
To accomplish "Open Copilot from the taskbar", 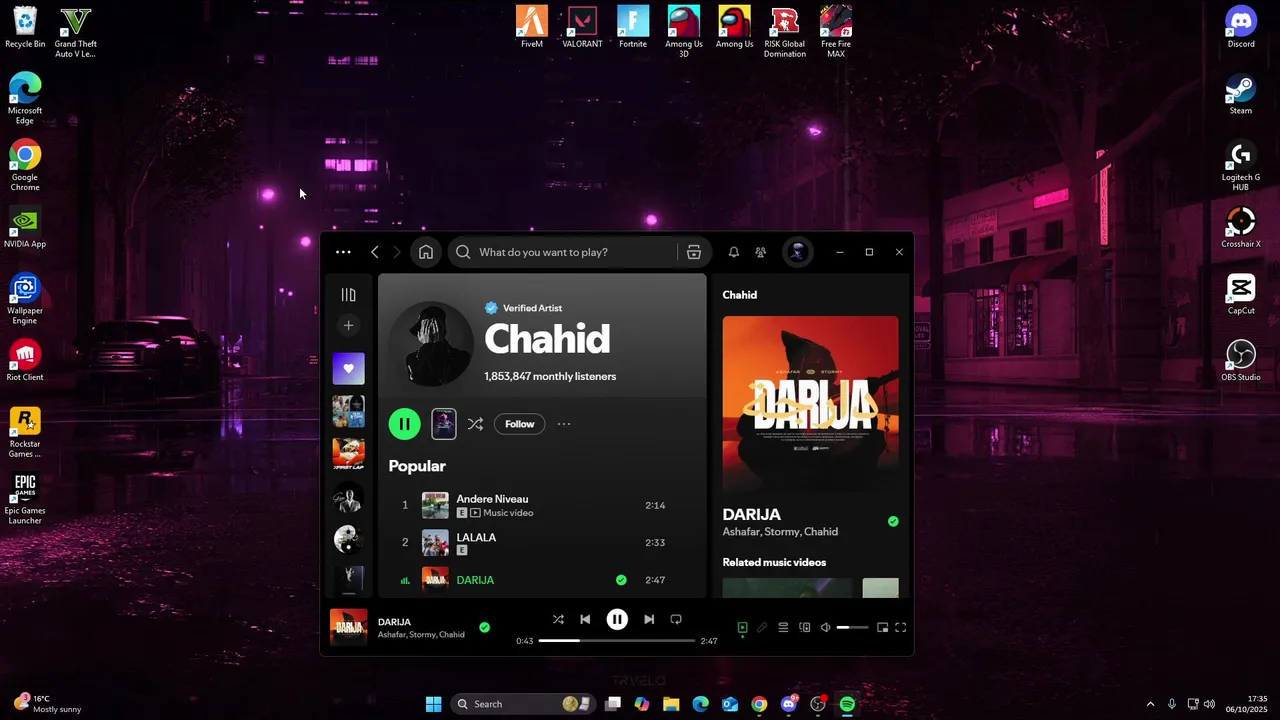I will [x=642, y=704].
